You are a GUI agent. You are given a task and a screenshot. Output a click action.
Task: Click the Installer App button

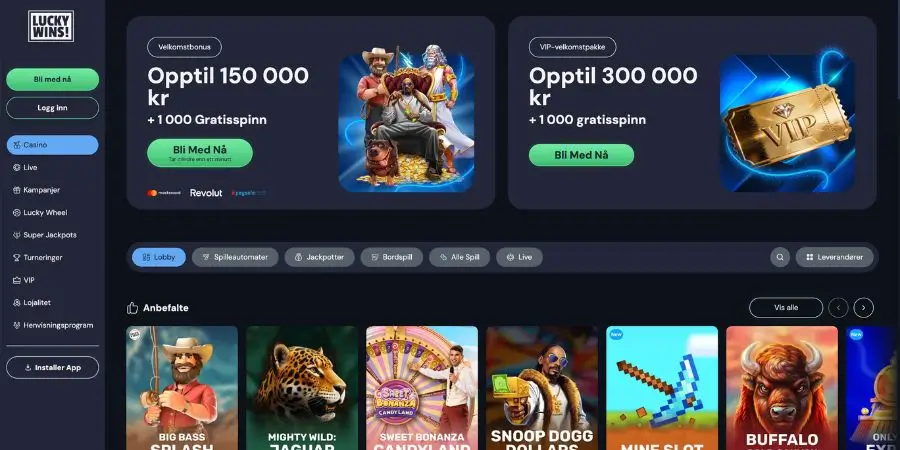point(52,367)
